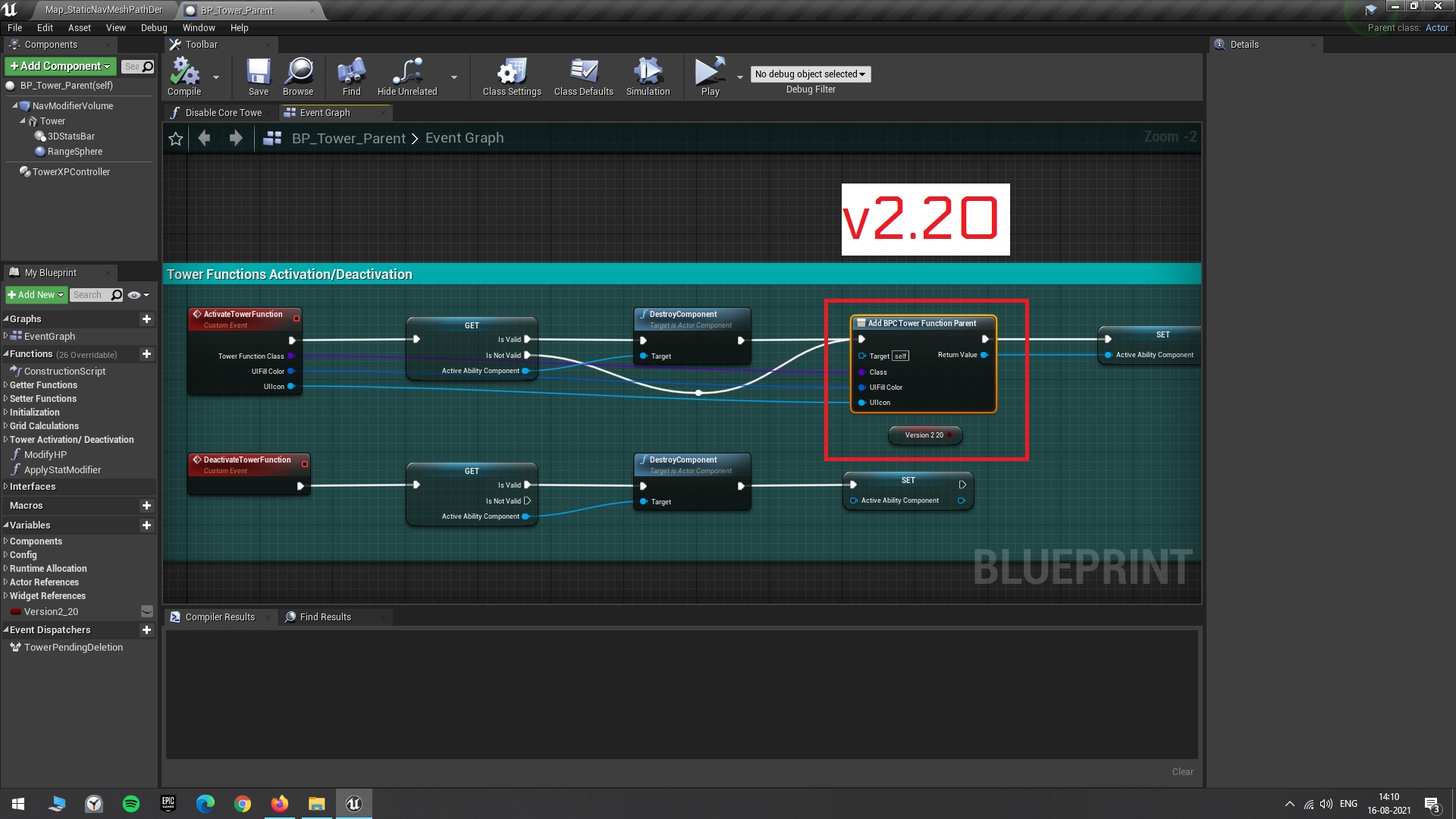Add a new function with plus icon
1456x819 pixels.
click(x=146, y=354)
